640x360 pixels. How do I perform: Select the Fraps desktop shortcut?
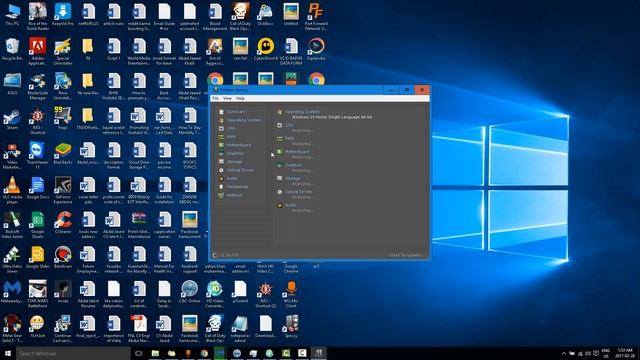tap(63, 119)
